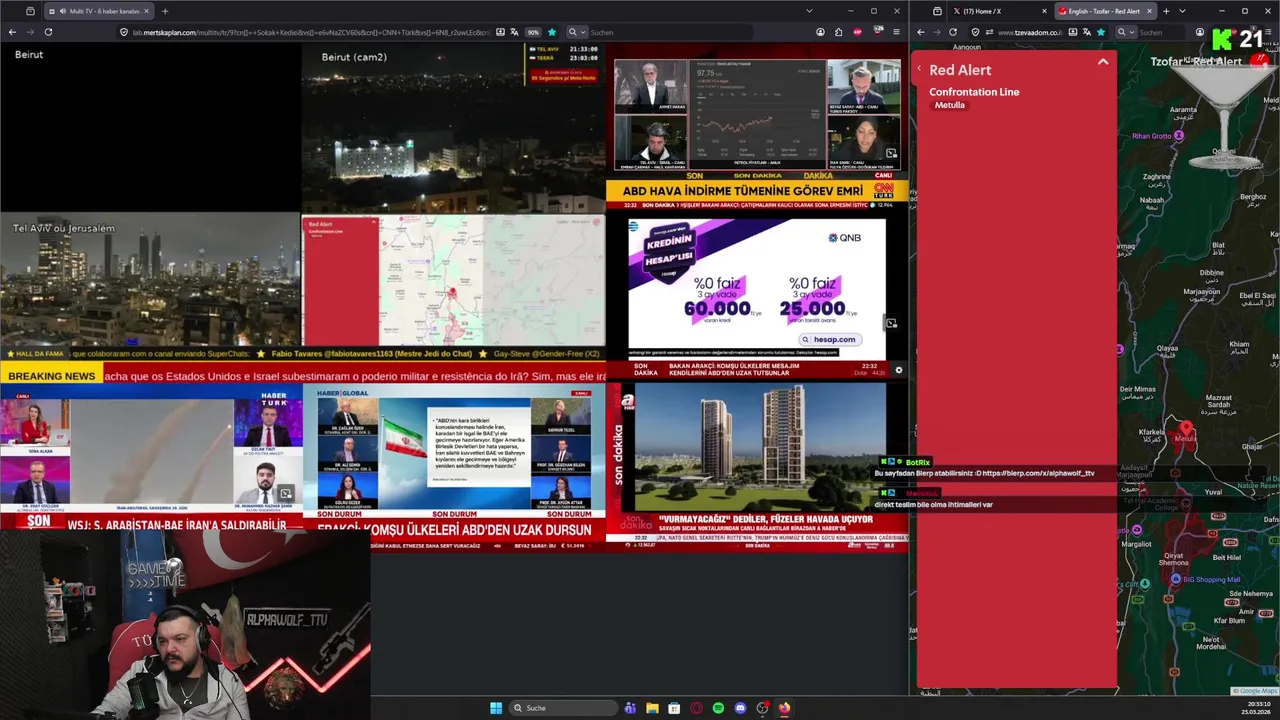Select the Beirut camera feed
Viewport: 1280px width, 720px height.
click(150, 128)
